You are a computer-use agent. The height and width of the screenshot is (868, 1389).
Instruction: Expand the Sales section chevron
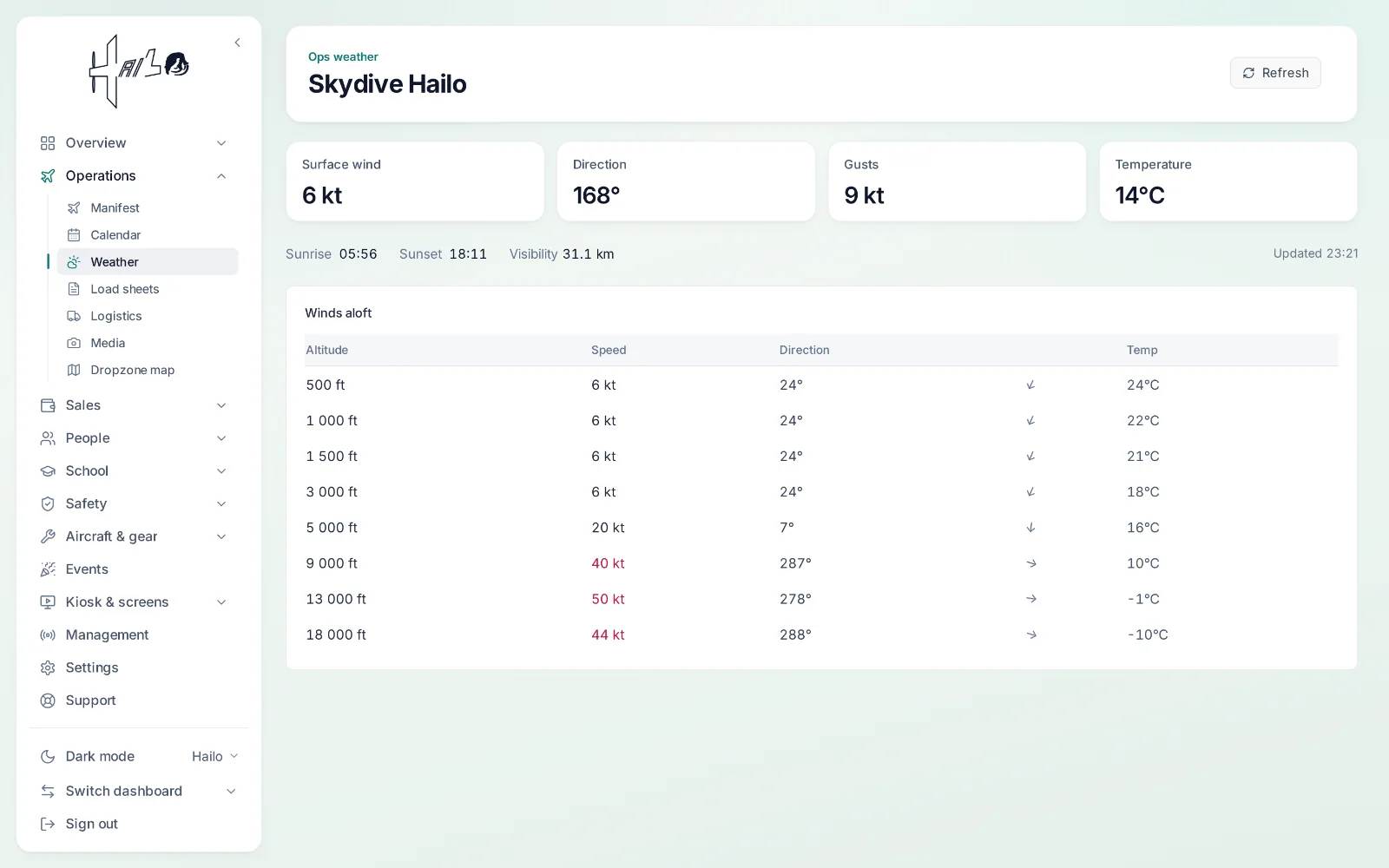pyautogui.click(x=221, y=405)
